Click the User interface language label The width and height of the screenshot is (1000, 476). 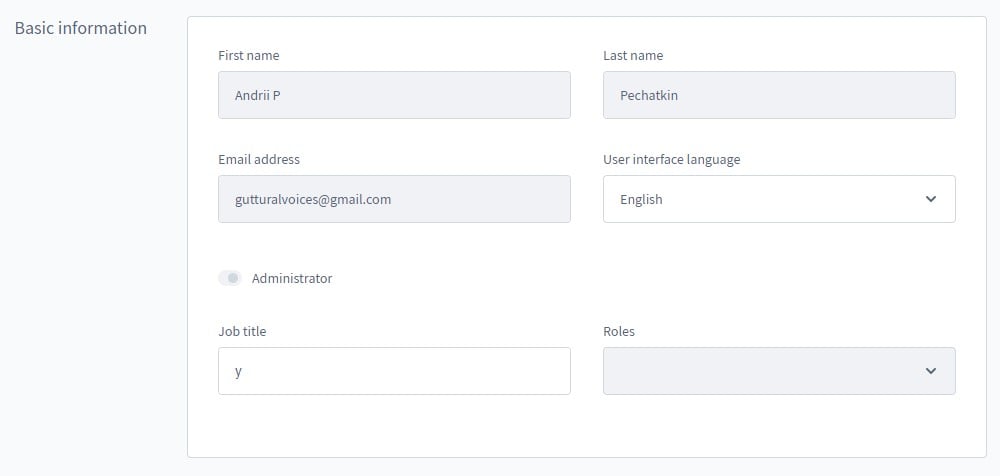[x=672, y=160]
